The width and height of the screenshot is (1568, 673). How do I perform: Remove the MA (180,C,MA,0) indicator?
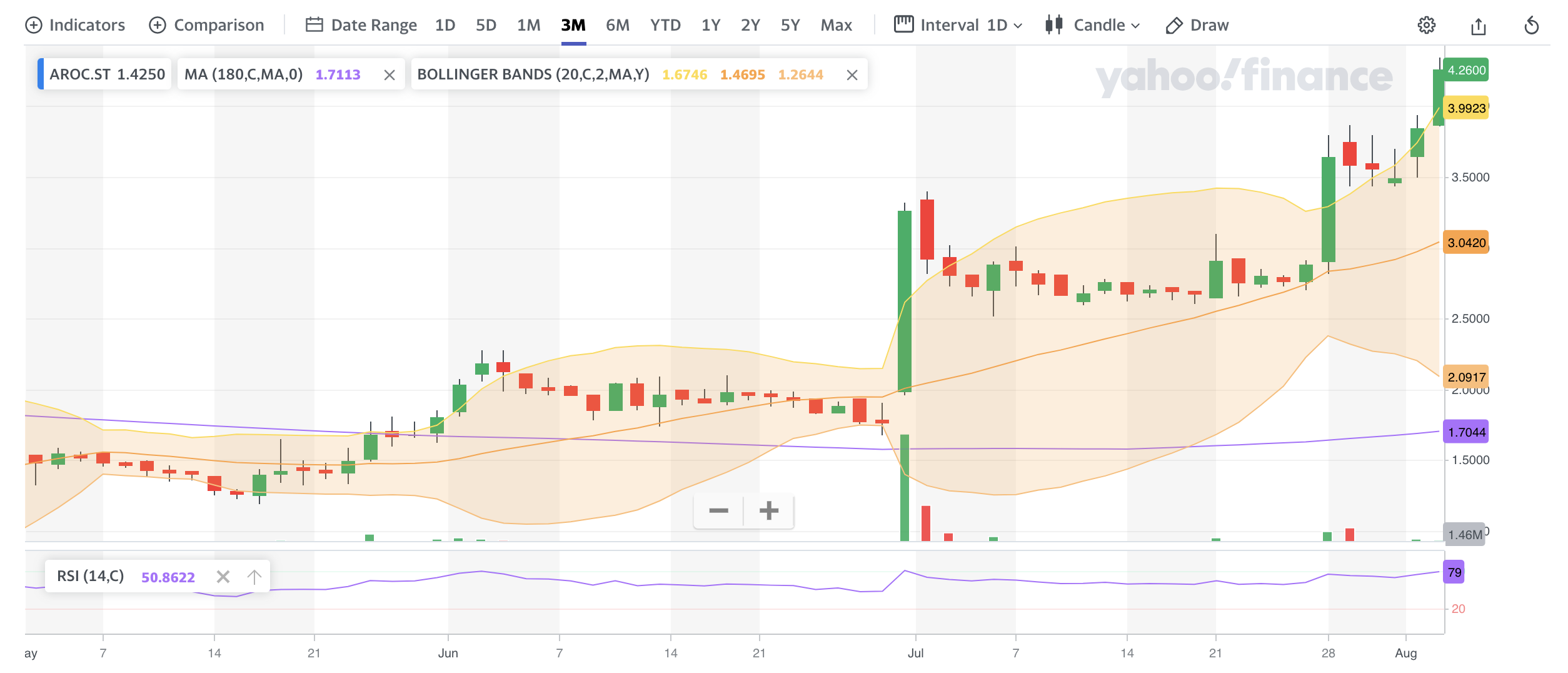pos(389,75)
